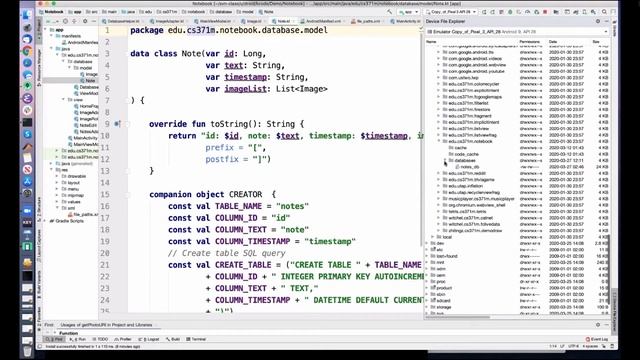
Task: Open the Emulator device selector in Device File Explorer
Action: (x=517, y=31)
